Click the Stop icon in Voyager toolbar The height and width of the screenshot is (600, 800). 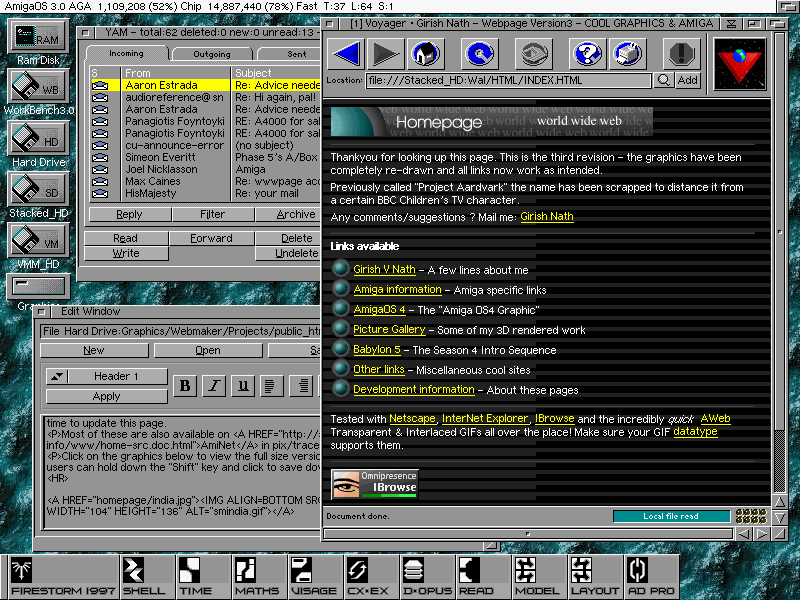682,53
